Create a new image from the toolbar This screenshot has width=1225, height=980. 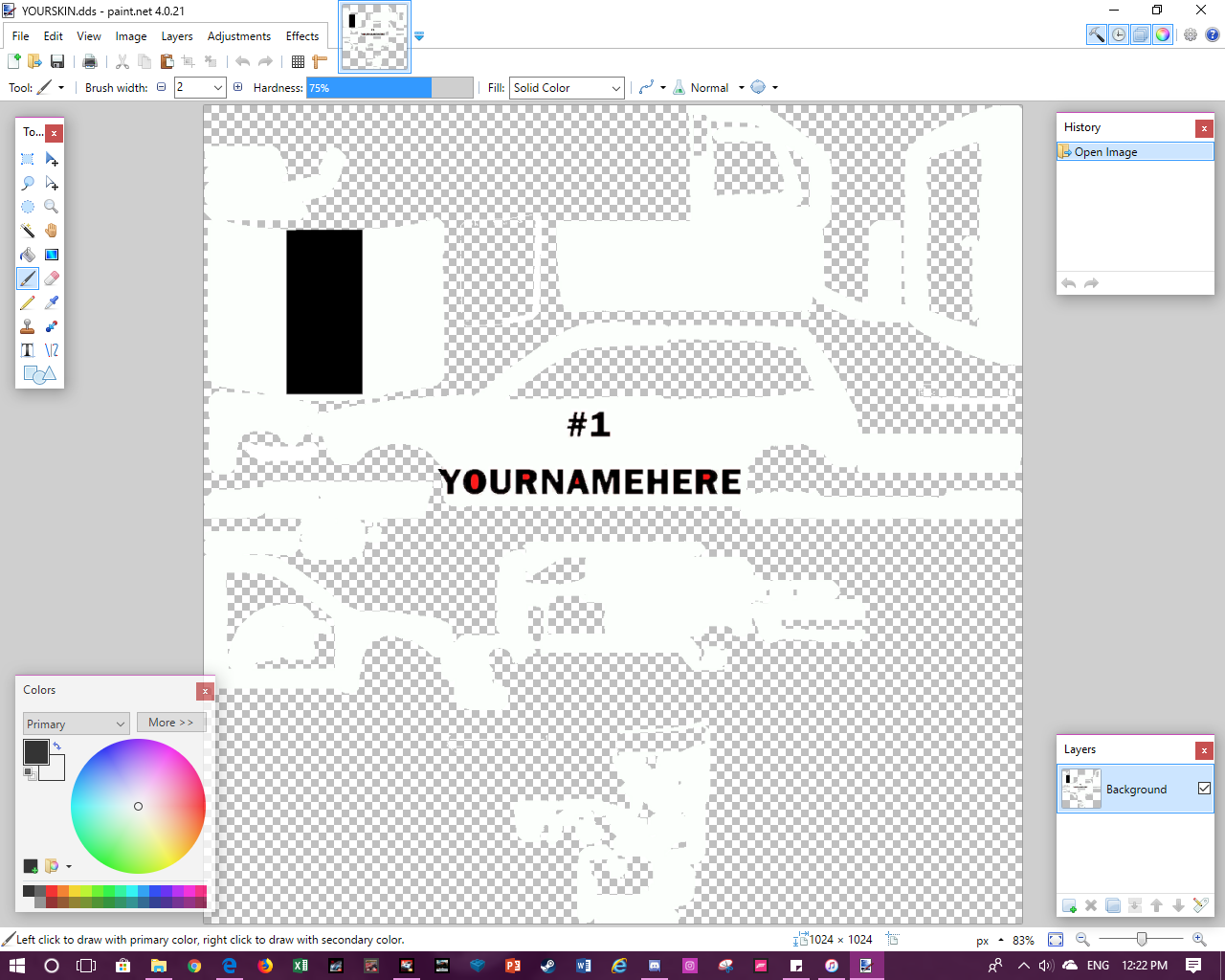(x=14, y=61)
